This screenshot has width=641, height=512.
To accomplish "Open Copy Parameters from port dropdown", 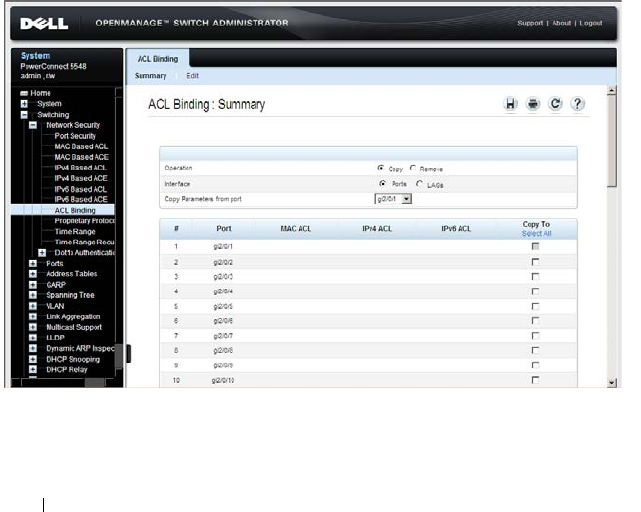I will pos(393,199).
